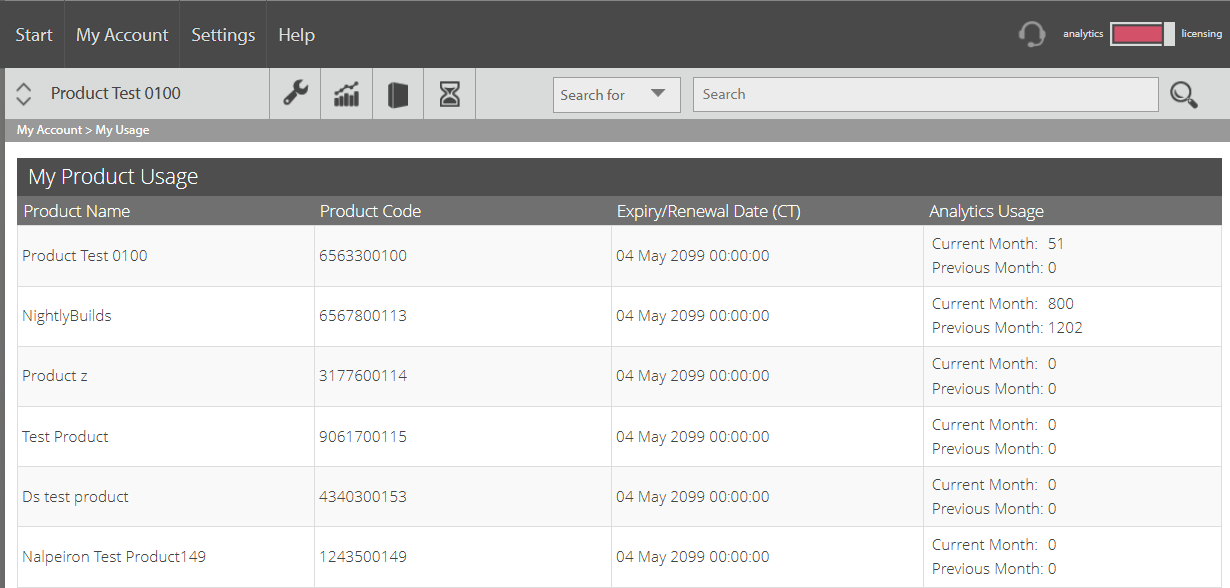This screenshot has height=588, width=1230.
Task: Open the Search for dropdown
Action: [x=617, y=95]
